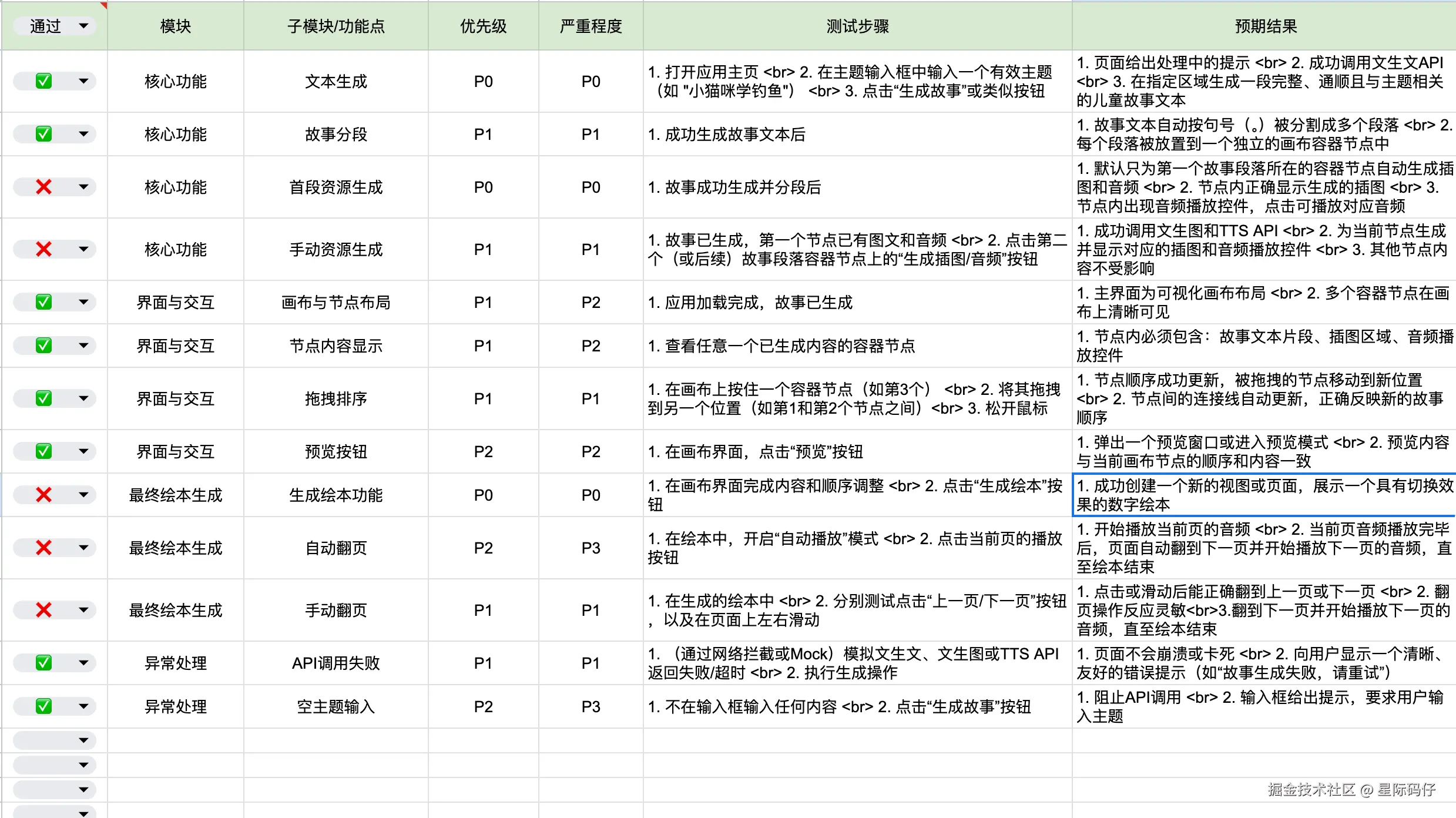The width and height of the screenshot is (1456, 818).
Task: Click the red X icon for 自动翻页 row
Action: pyautogui.click(x=43, y=548)
